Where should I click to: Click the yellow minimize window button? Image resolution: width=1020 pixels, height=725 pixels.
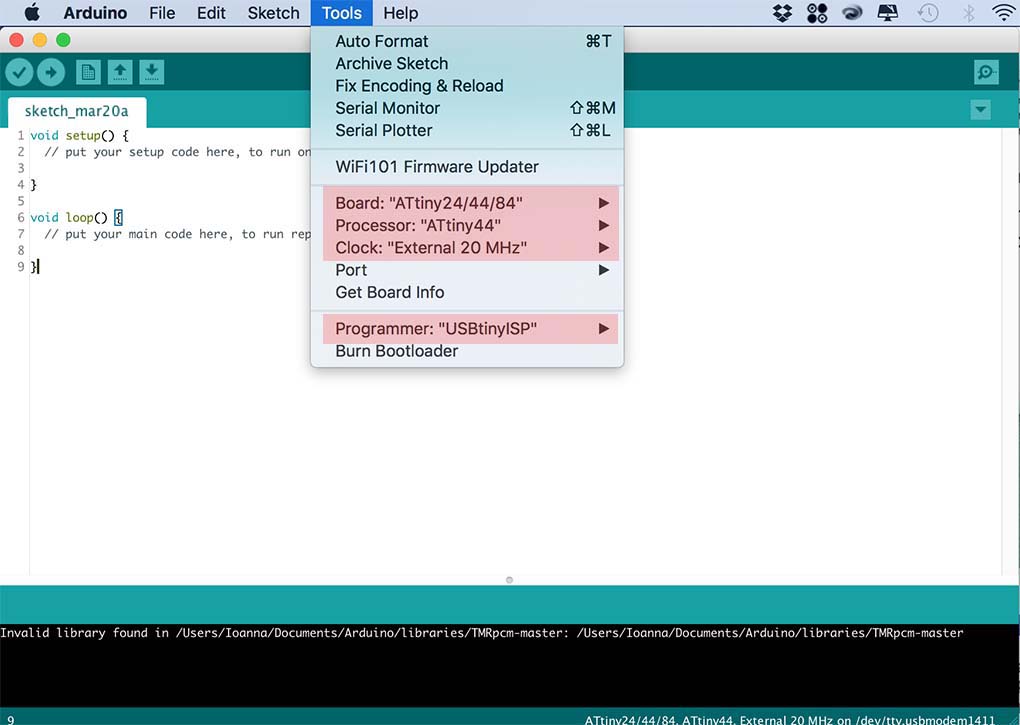point(40,40)
